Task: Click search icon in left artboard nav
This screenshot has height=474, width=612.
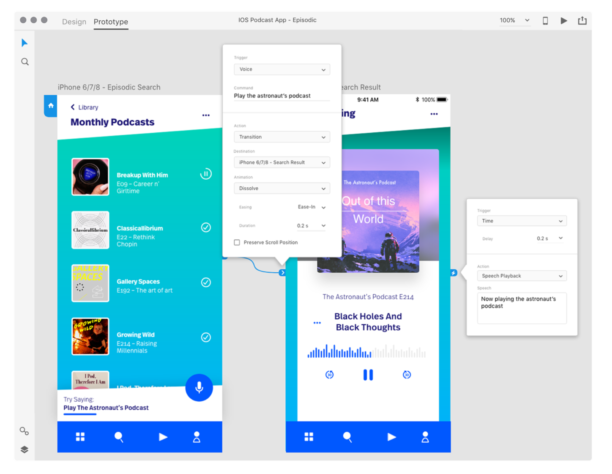Action: pos(119,437)
